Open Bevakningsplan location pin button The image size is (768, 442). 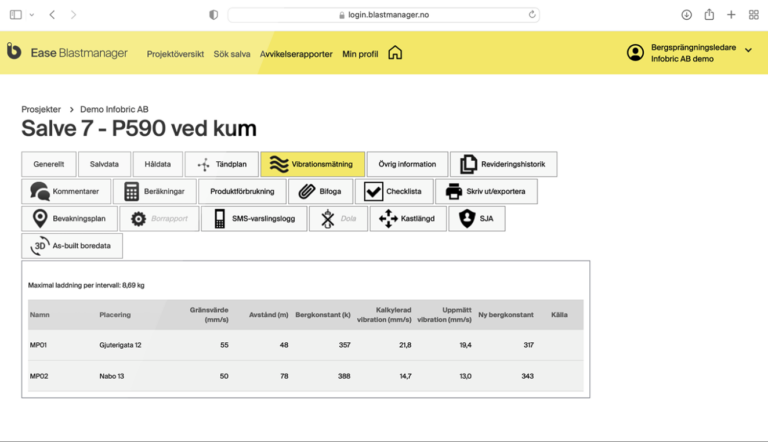coord(69,219)
